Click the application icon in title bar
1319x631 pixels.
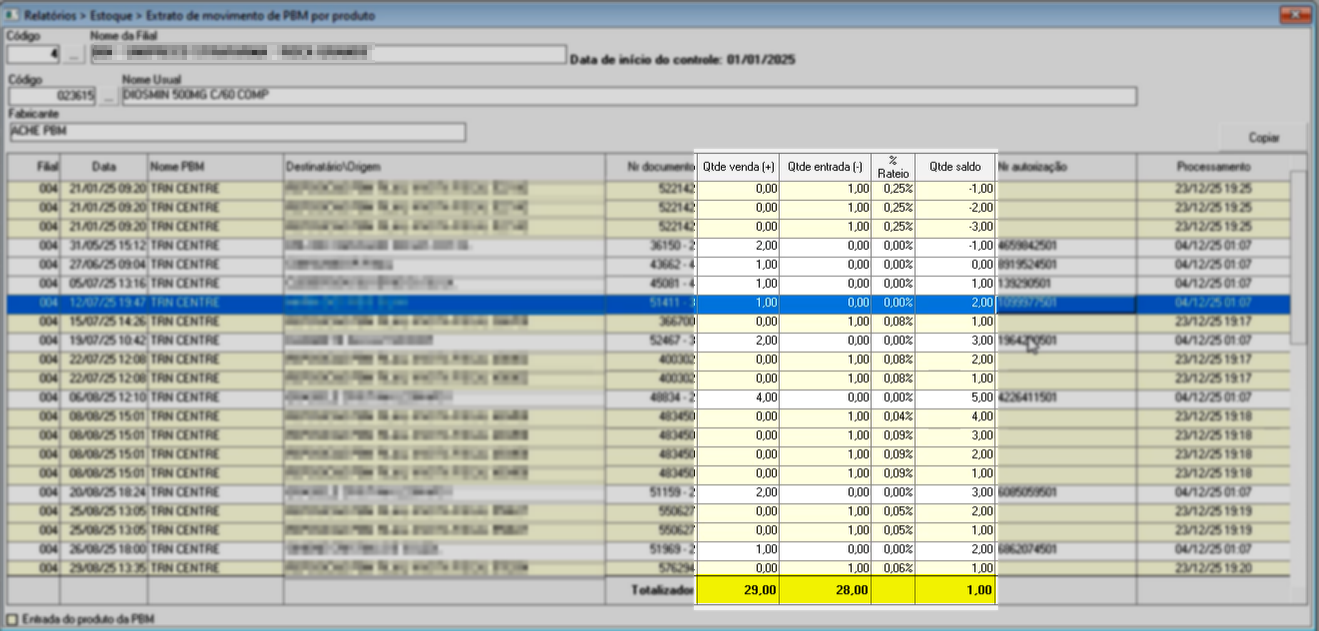(11, 15)
